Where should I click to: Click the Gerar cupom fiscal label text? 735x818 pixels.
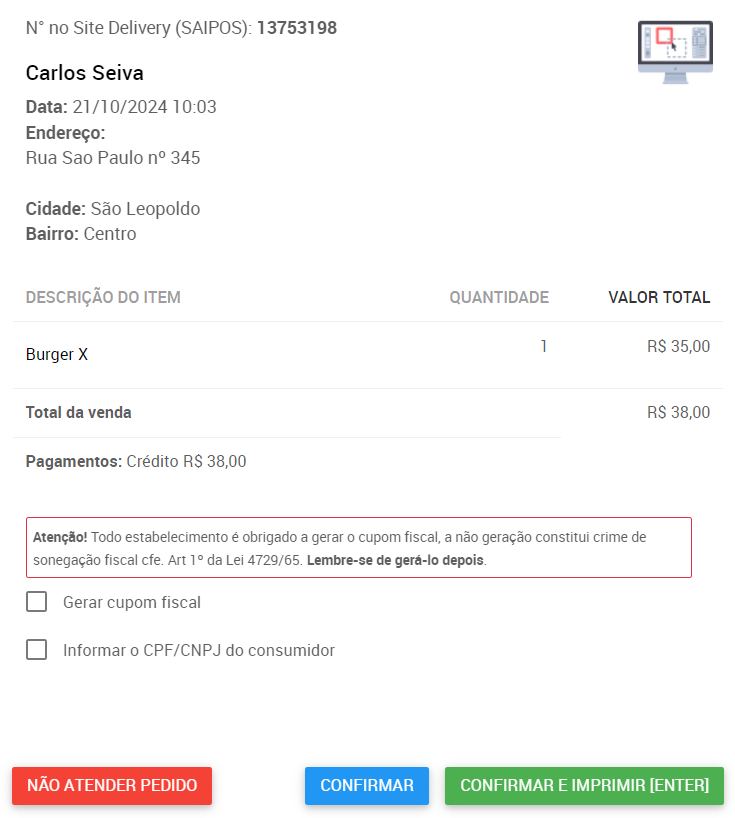(x=132, y=603)
